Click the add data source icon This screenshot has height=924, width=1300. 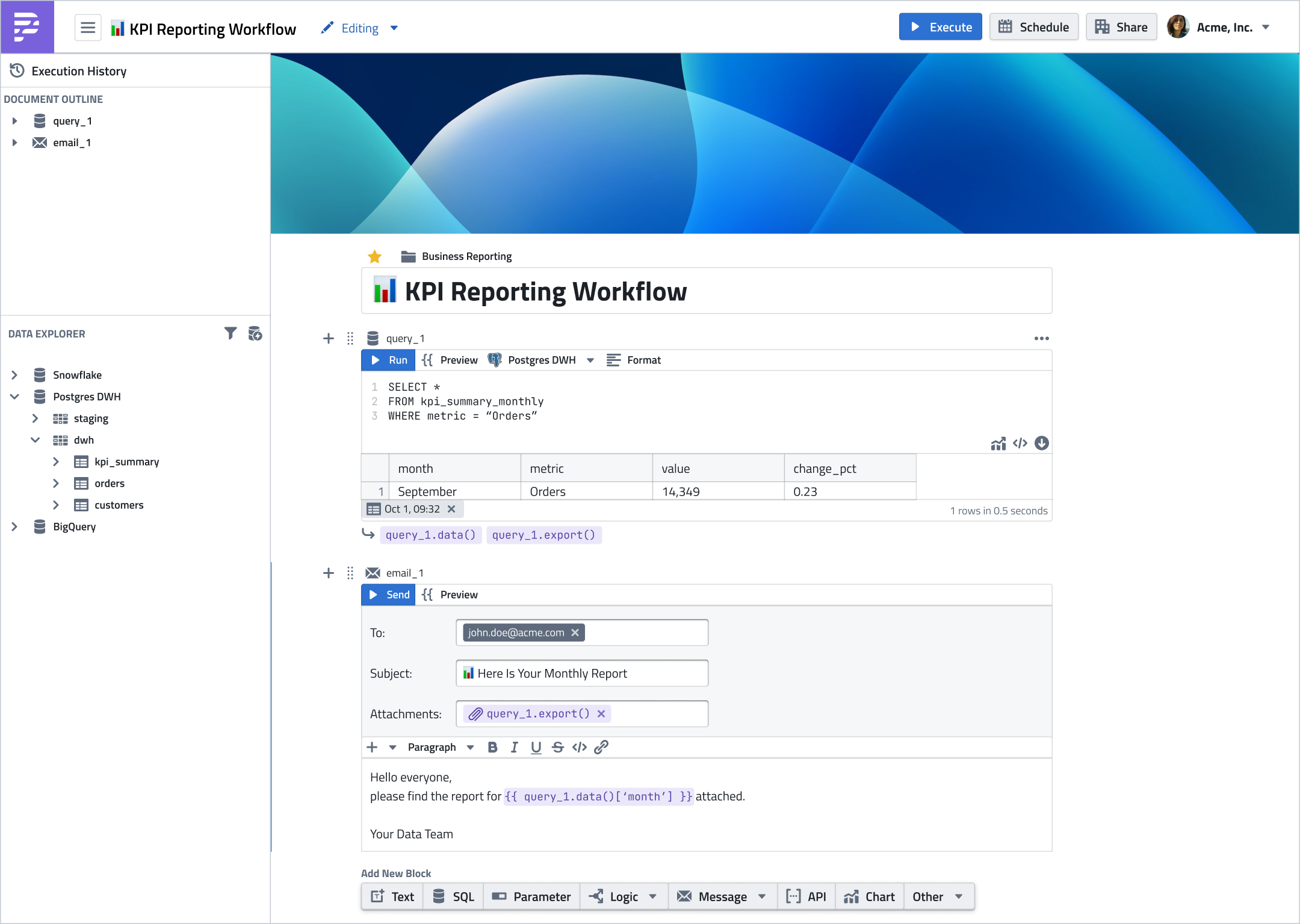tap(255, 333)
